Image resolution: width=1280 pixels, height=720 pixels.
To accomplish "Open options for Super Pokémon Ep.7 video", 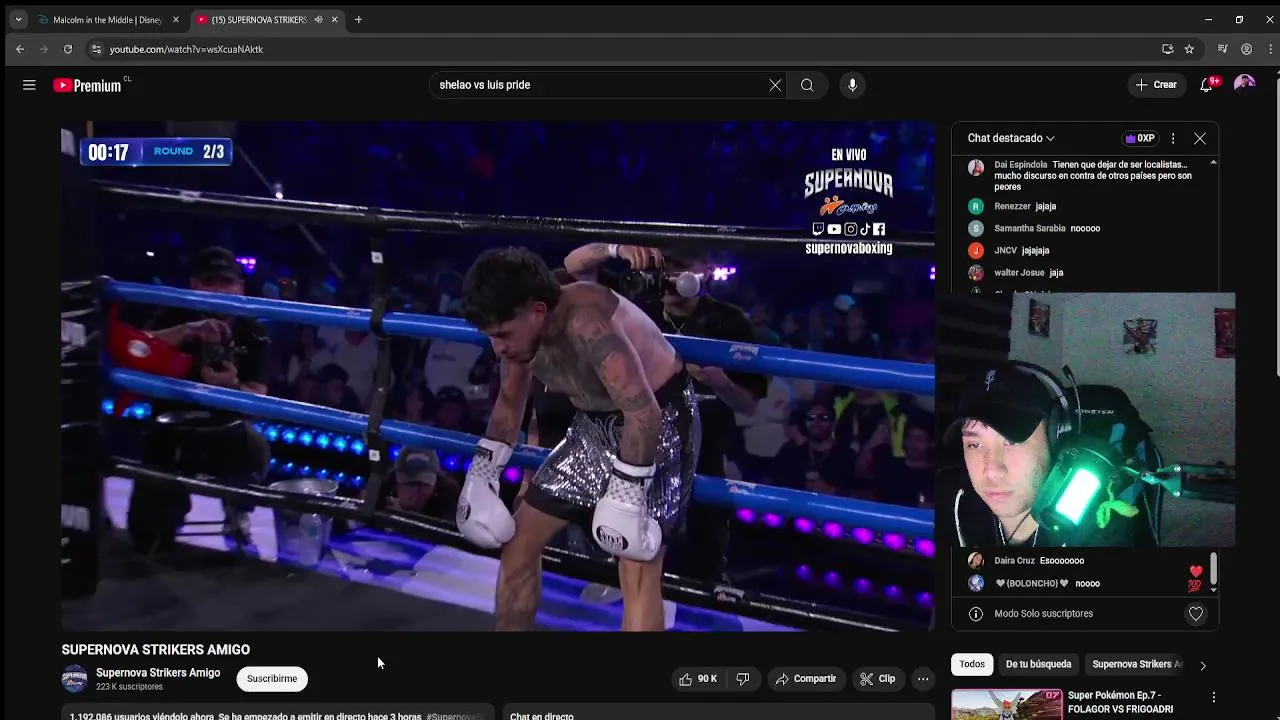I will pos(1214,697).
